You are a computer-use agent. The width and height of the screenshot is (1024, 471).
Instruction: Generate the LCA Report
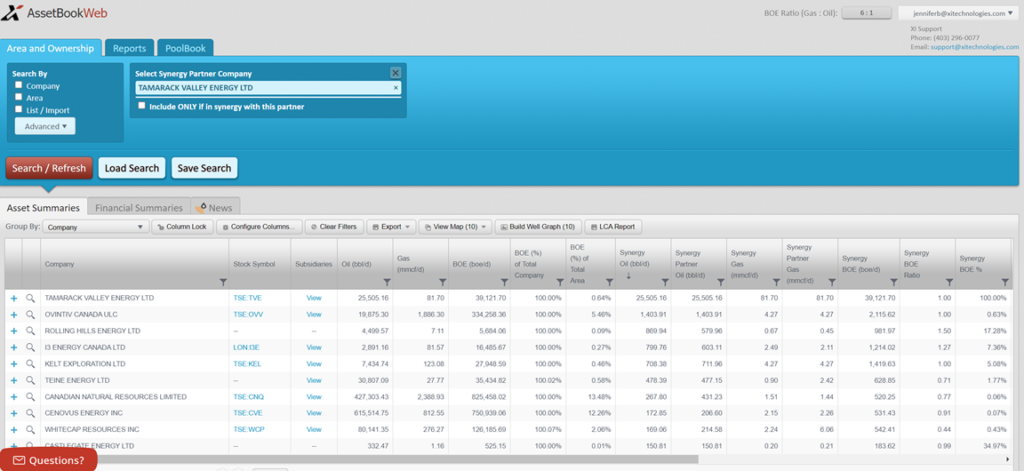point(613,227)
